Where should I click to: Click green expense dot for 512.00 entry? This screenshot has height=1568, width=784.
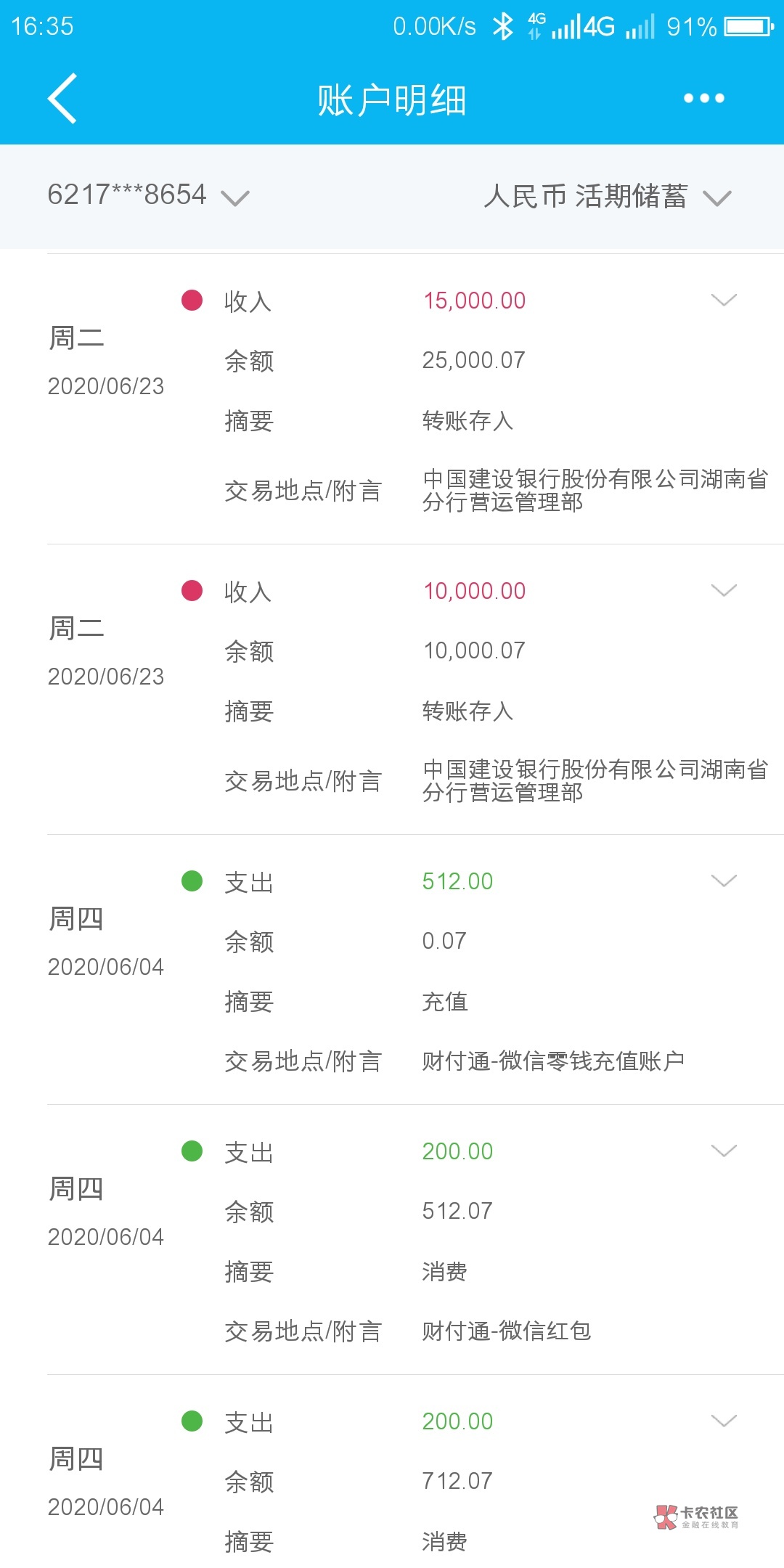coord(192,881)
